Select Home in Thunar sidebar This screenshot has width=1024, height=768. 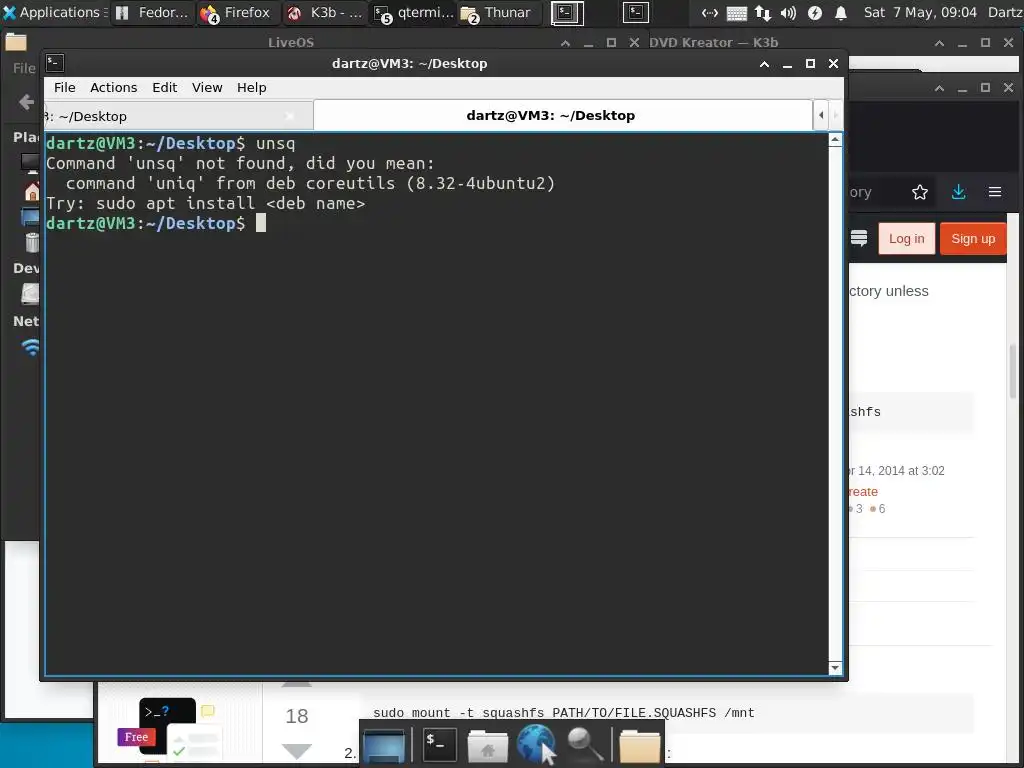point(31,191)
